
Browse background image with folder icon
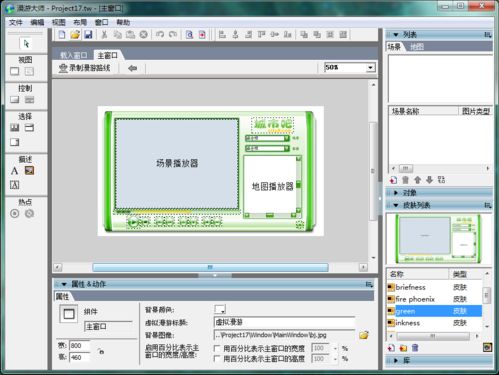click(364, 335)
